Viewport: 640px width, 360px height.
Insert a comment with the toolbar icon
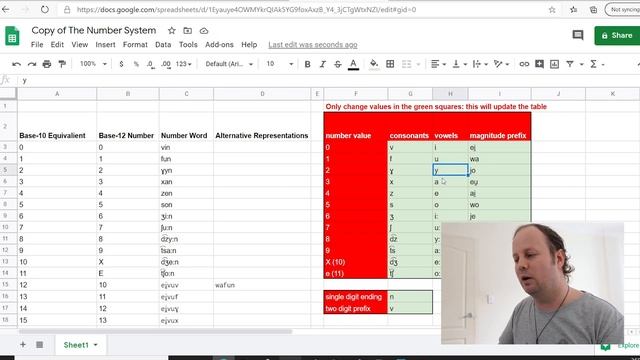tap(539, 64)
